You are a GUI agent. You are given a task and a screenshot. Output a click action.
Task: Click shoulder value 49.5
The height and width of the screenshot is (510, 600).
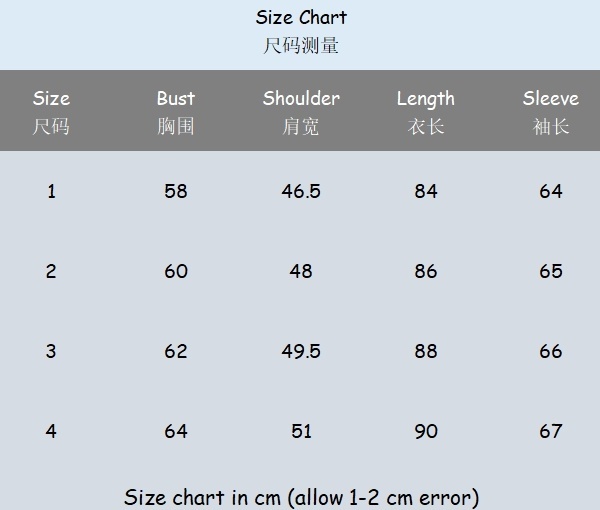click(301, 351)
